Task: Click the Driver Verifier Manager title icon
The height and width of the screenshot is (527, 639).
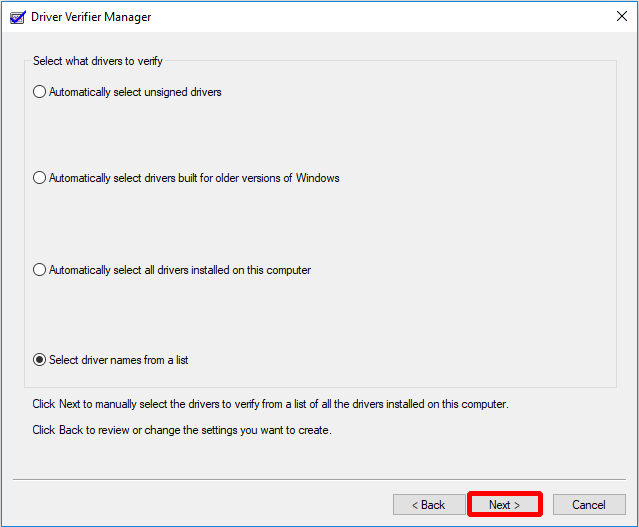Action: click(18, 17)
